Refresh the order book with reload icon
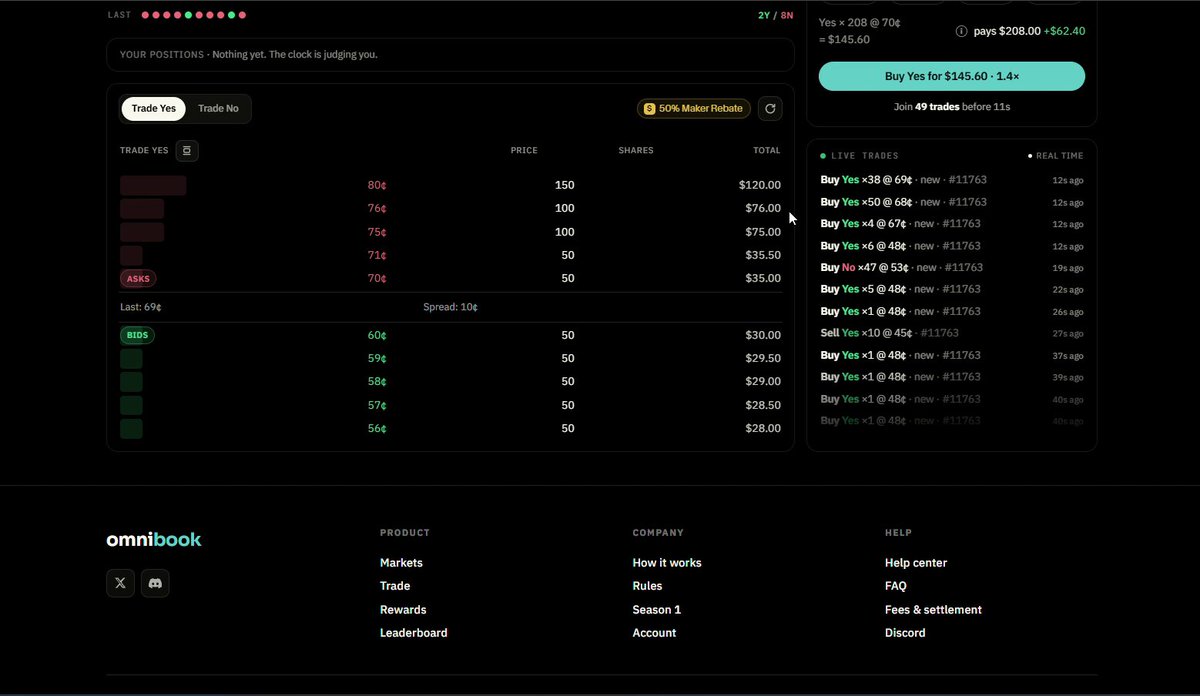Screen dimensions: 1200x696 point(770,108)
